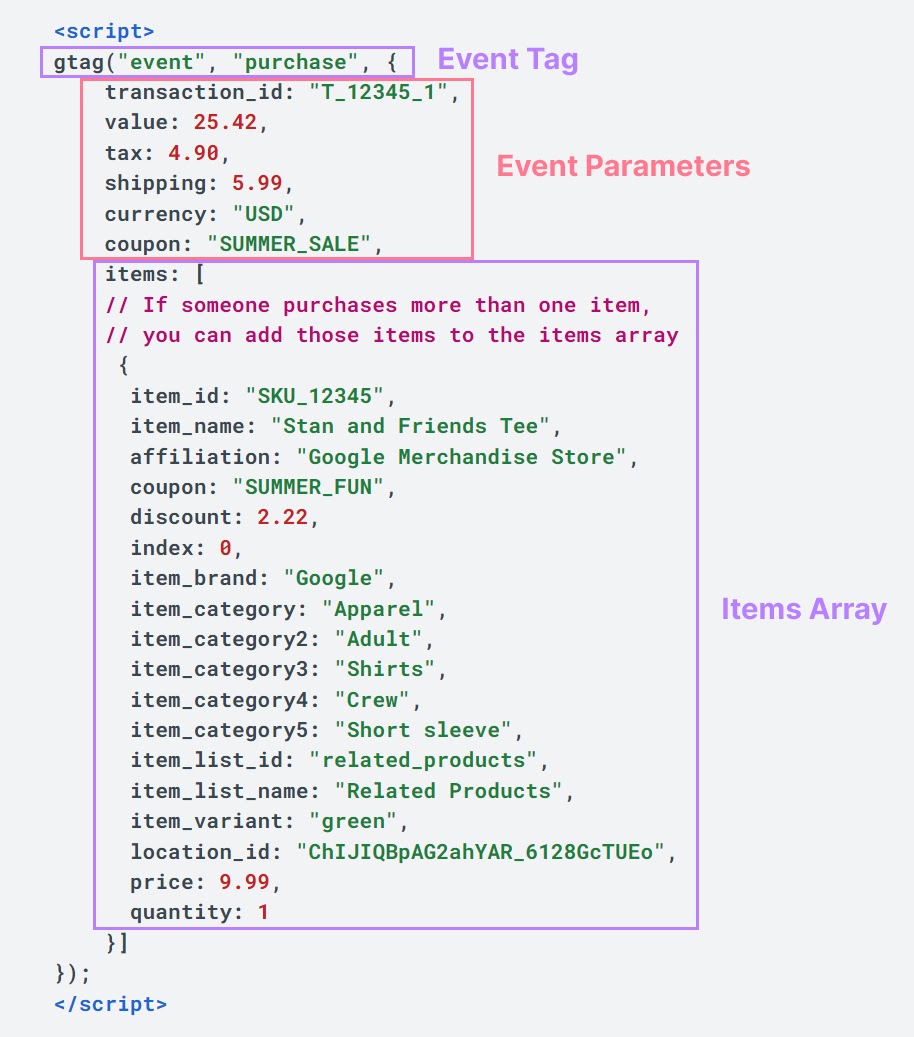914x1037 pixels.
Task: Click the index: 0 line
Action: [186, 548]
